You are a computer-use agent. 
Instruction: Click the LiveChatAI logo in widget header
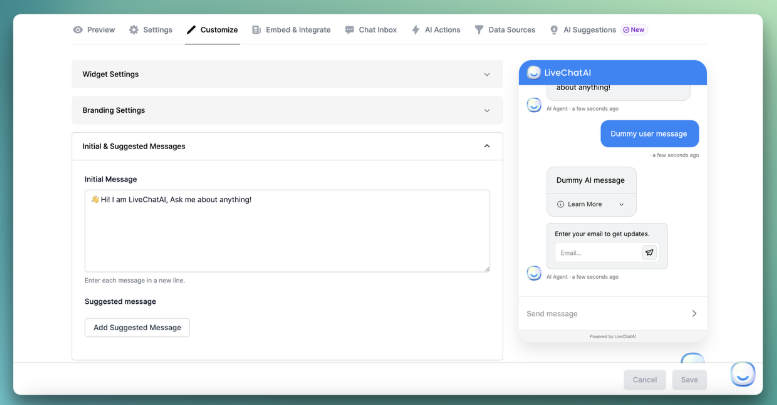534,72
